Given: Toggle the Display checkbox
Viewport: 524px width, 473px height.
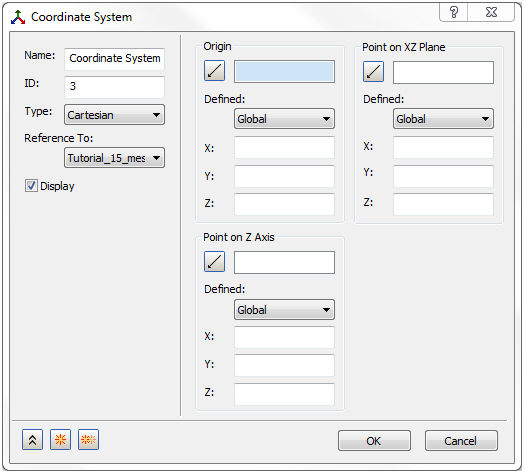Looking at the screenshot, I should click(31, 186).
